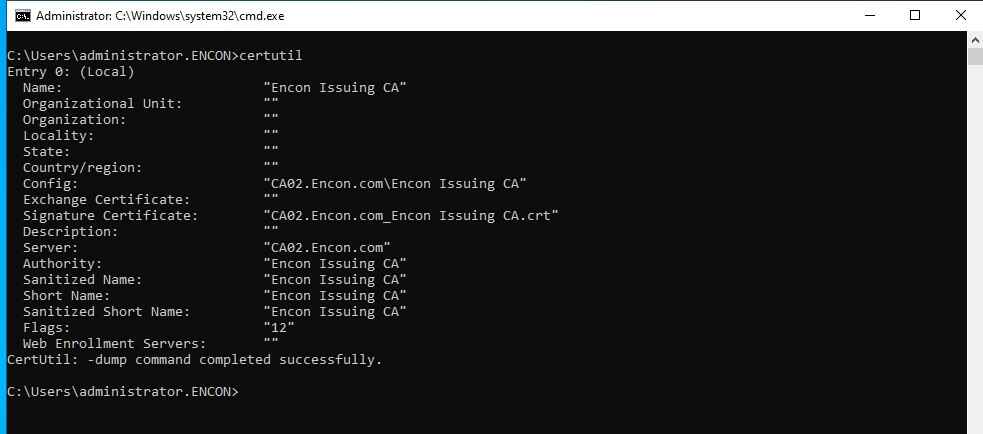Click the vertical scrollbar thumb

point(975,55)
